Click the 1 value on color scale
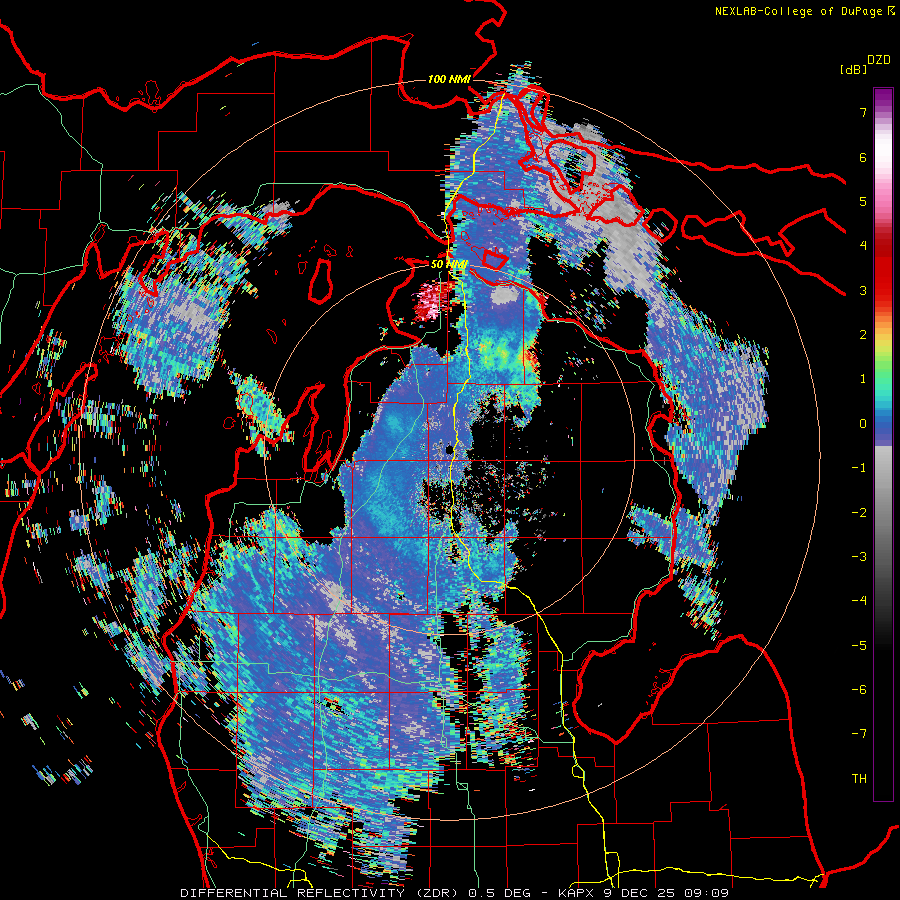 point(863,379)
